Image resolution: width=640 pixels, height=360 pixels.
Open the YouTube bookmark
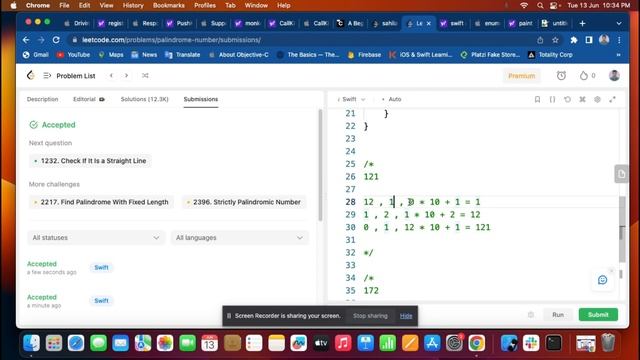[x=73, y=55]
